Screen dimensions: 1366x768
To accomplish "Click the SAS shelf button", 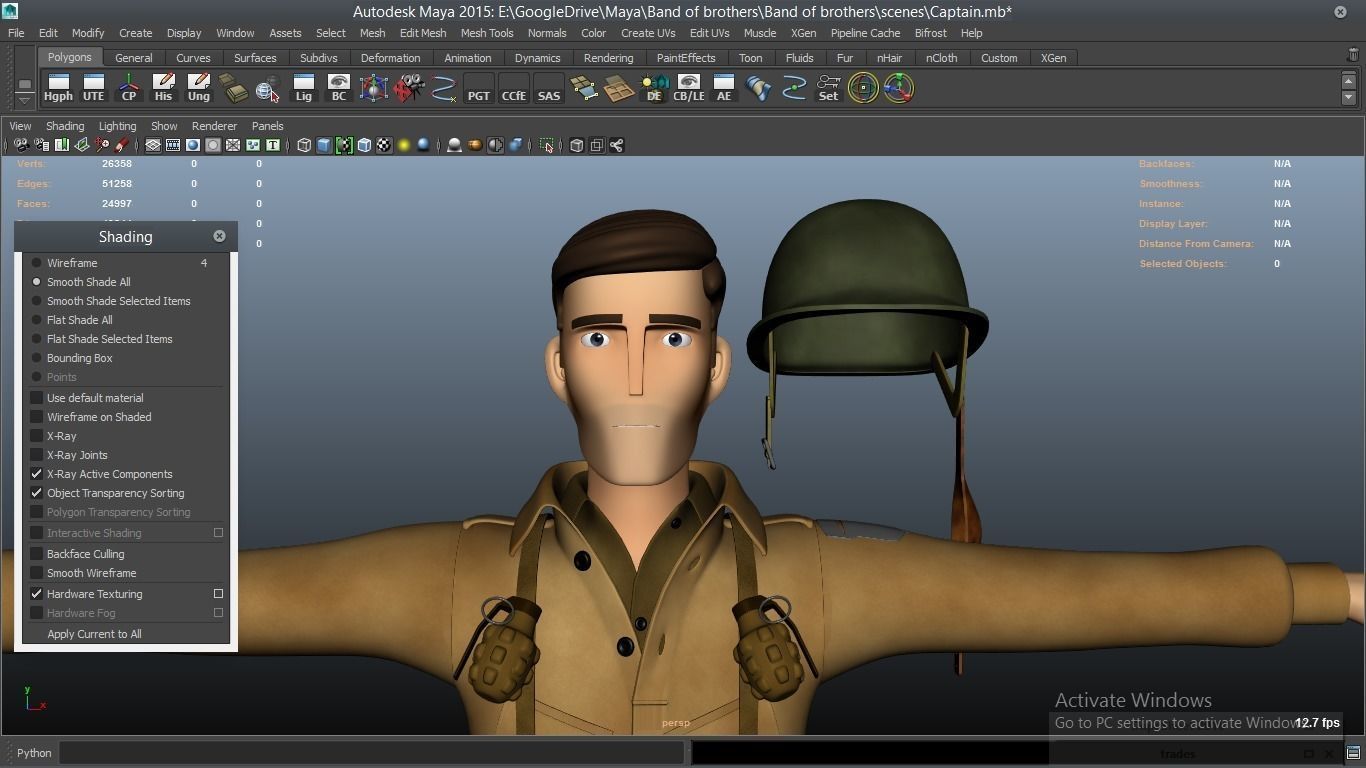I will (548, 88).
